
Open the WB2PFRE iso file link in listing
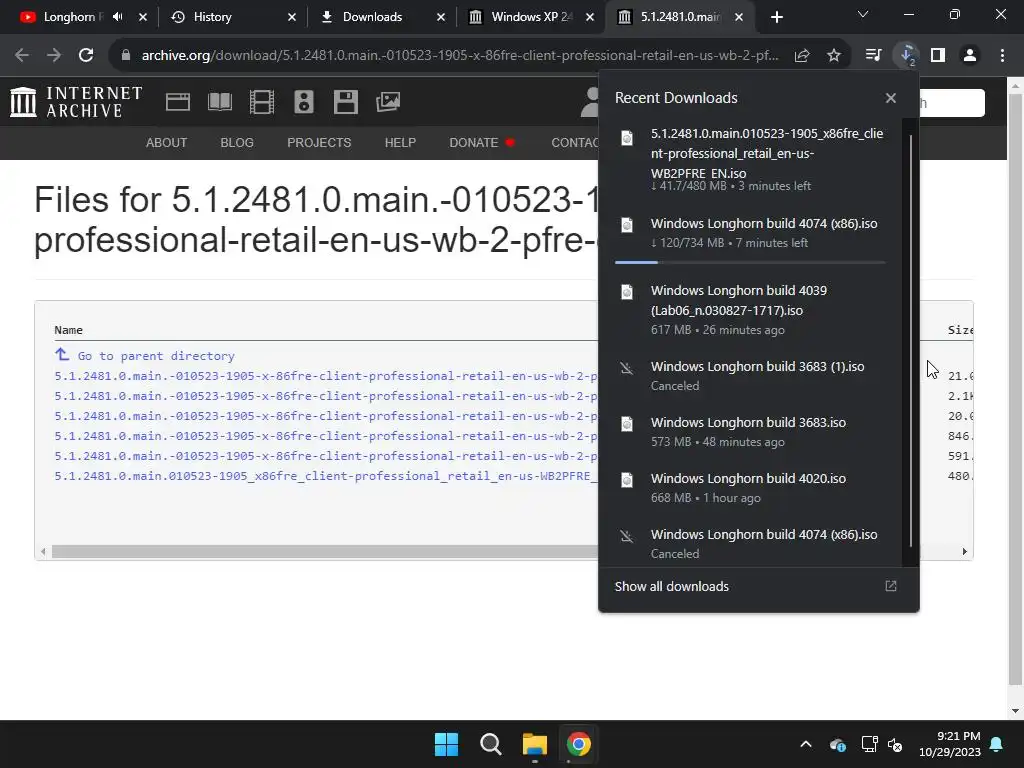coord(326,476)
